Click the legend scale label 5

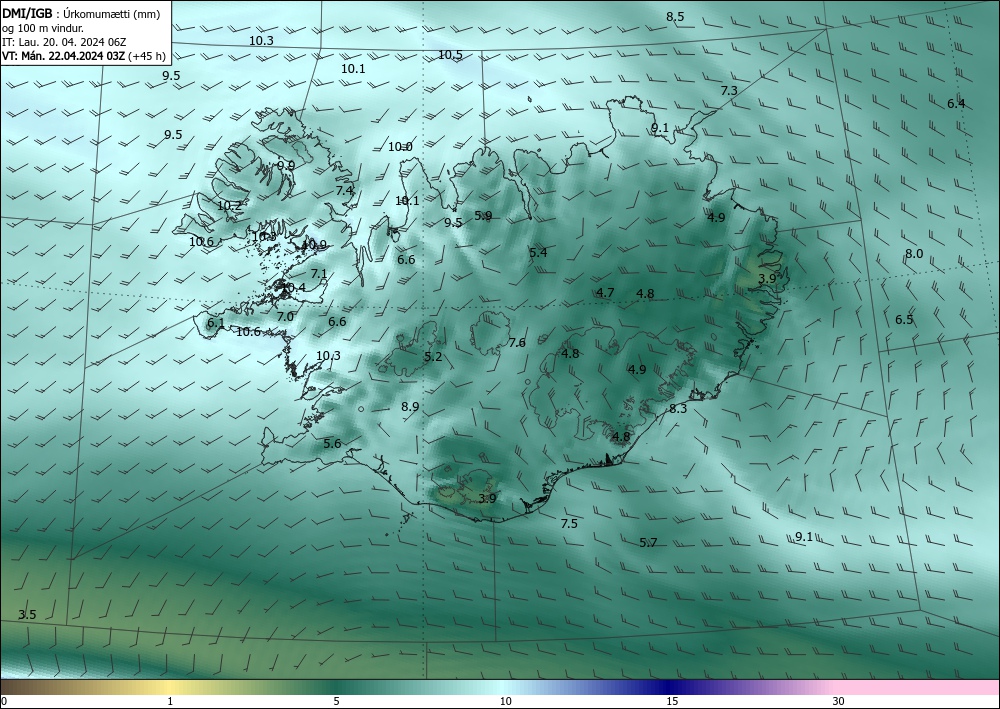pos(336,702)
